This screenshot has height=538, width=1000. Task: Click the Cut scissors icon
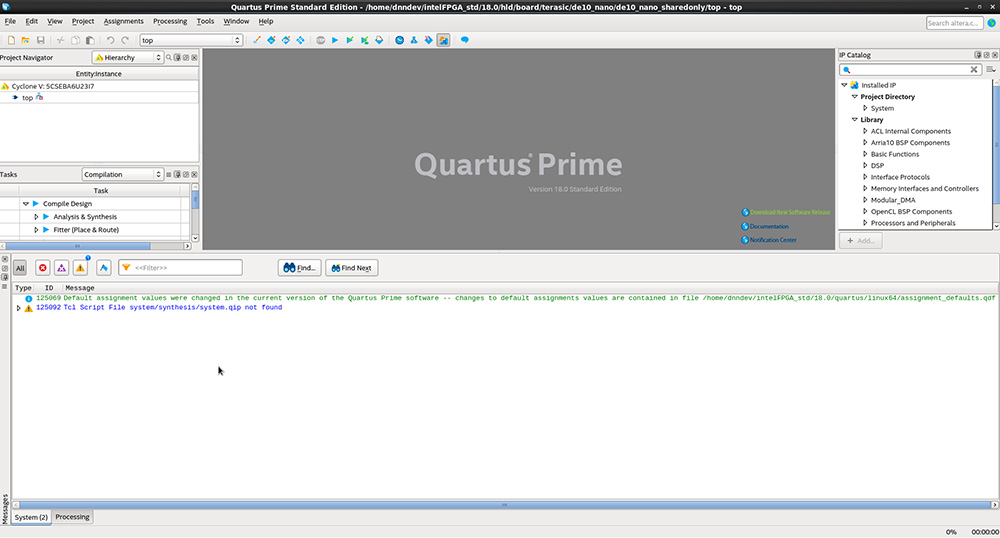click(x=61, y=40)
